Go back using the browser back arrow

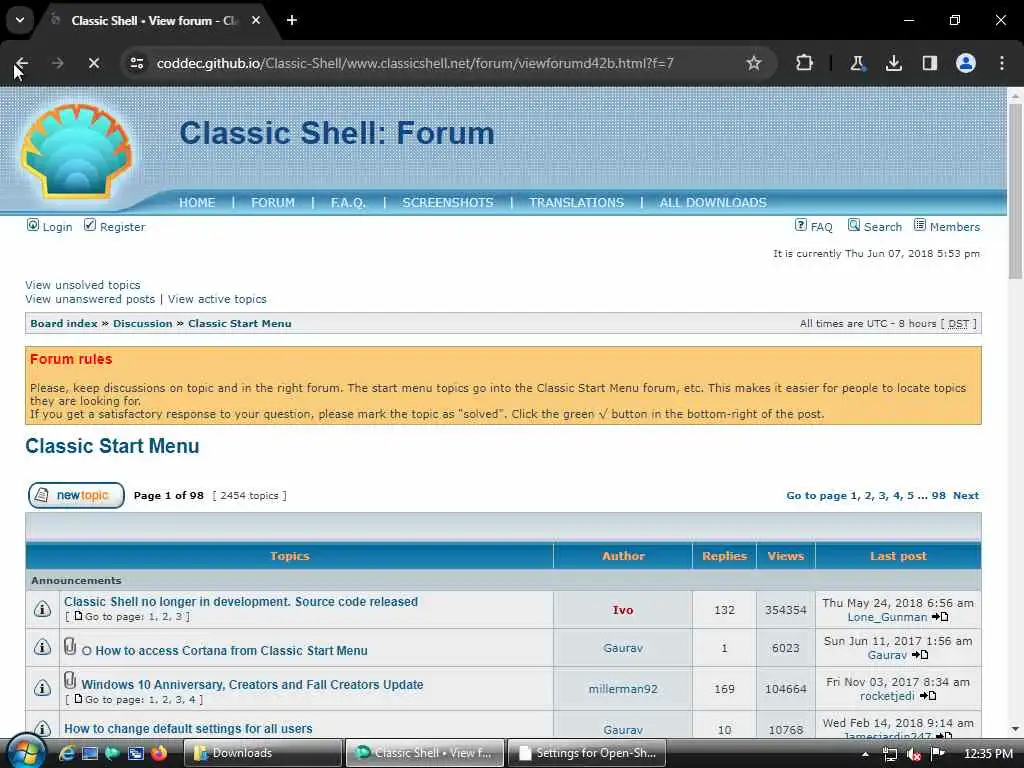pos(21,63)
